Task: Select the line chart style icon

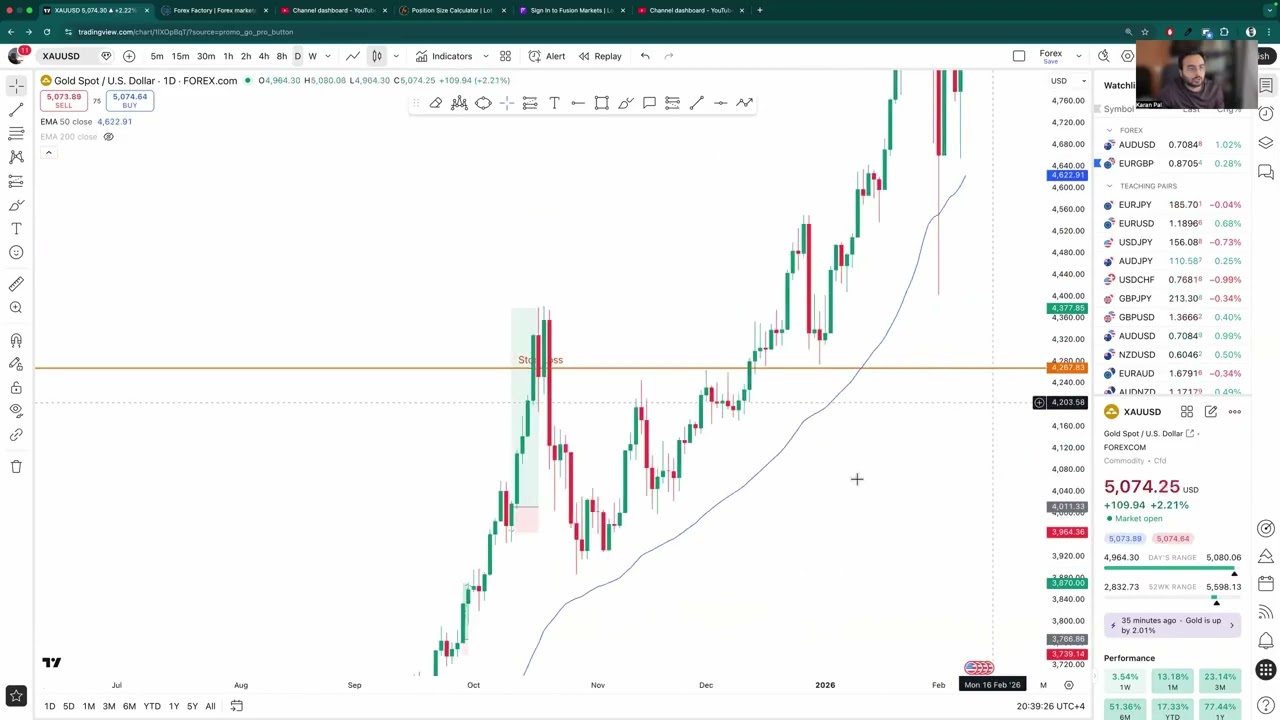Action: [352, 56]
